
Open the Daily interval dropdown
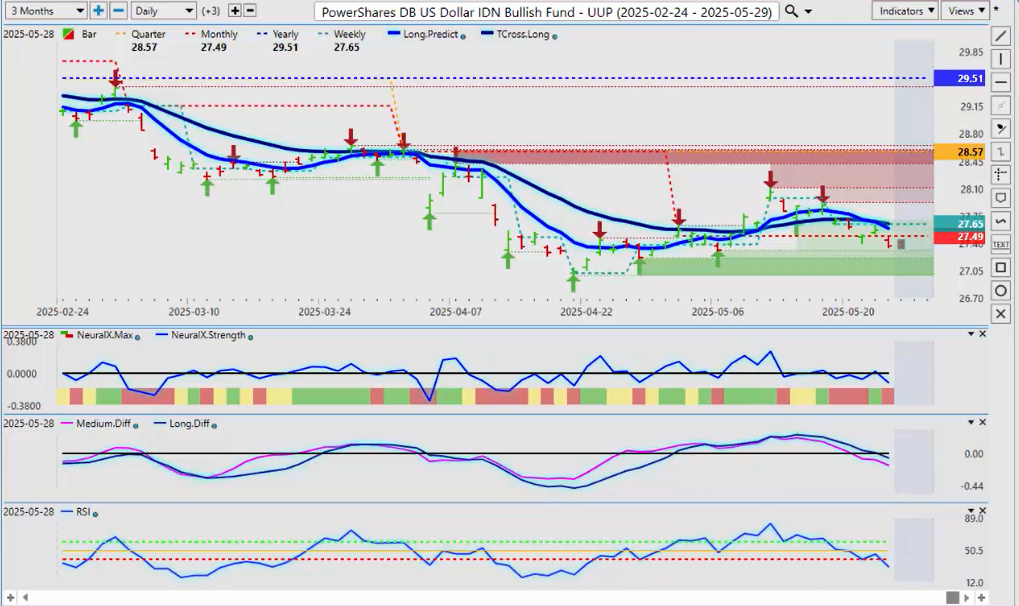coord(162,11)
